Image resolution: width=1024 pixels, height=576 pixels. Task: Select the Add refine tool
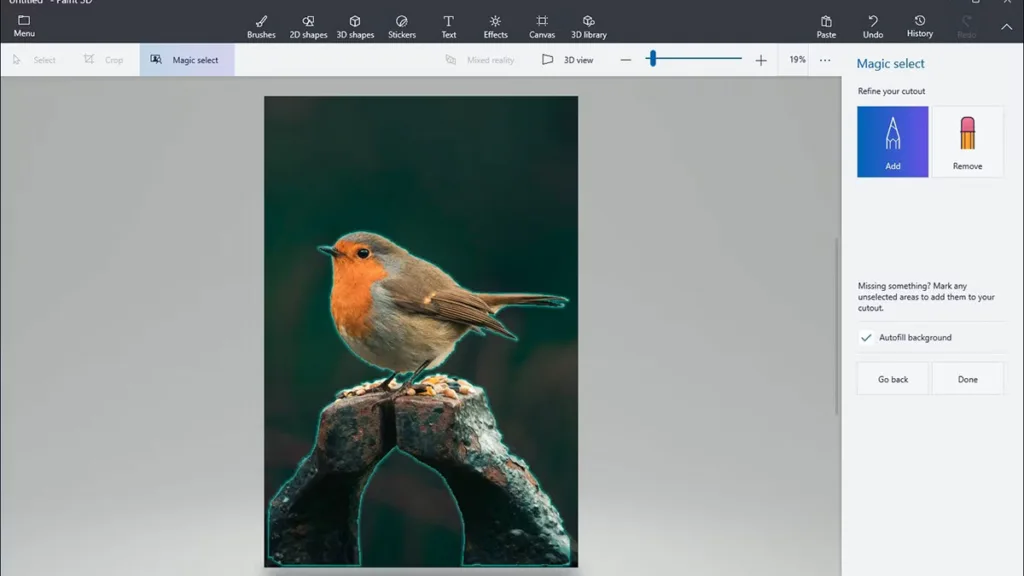(x=892, y=142)
